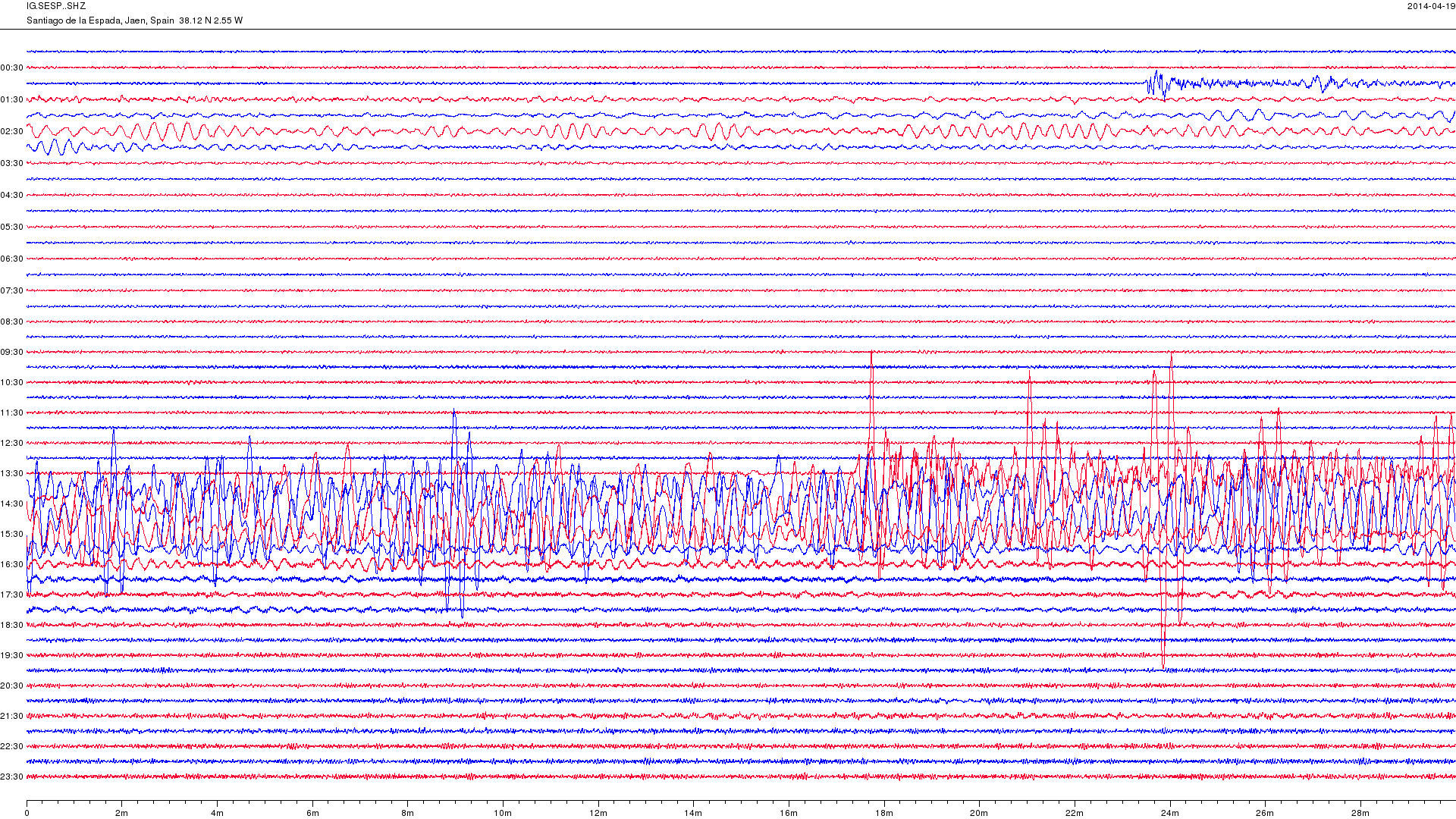This screenshot has height=819, width=1456.
Task: Select the 19:30 time label
Action: [x=11, y=656]
